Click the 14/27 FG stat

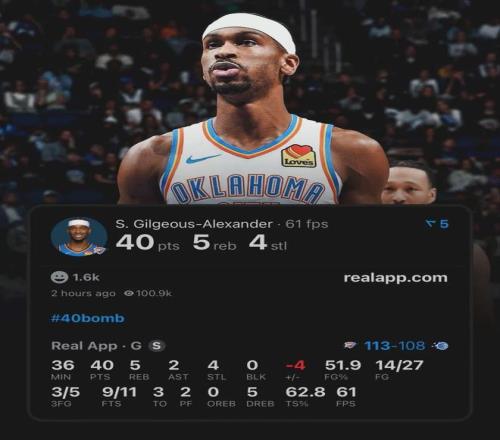click(x=399, y=370)
